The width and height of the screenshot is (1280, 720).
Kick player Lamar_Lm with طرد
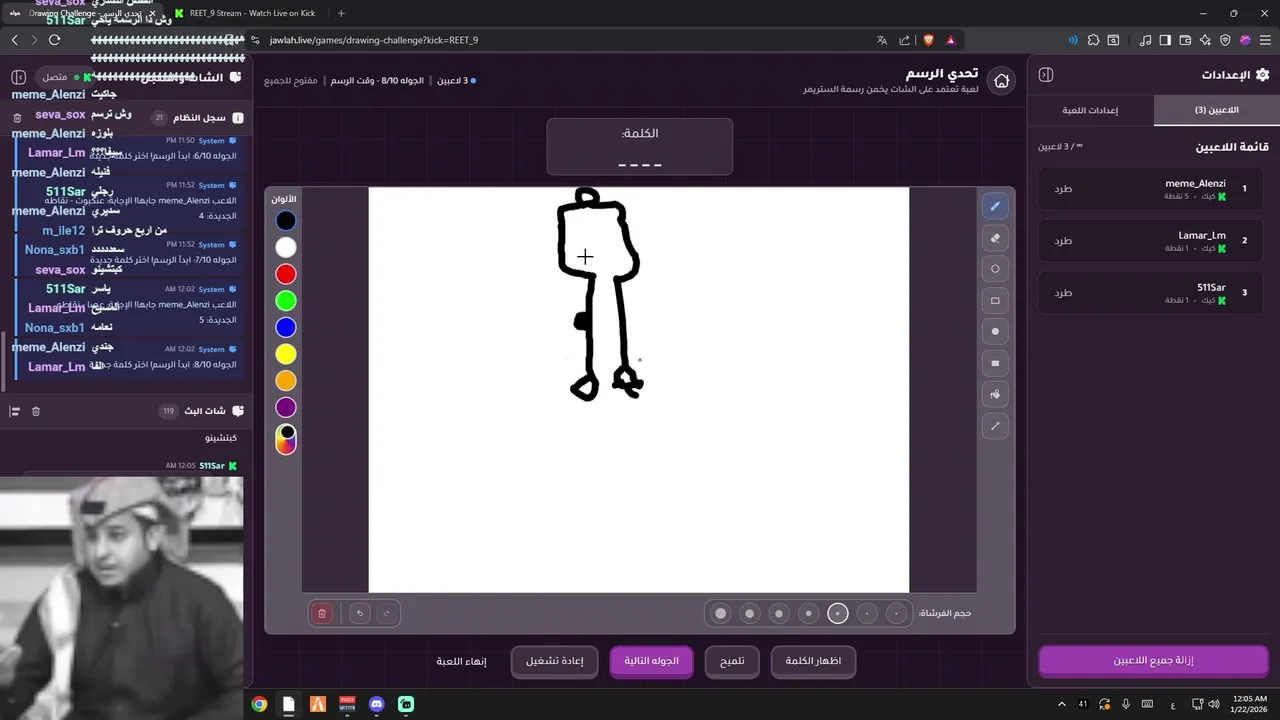[x=1063, y=240]
